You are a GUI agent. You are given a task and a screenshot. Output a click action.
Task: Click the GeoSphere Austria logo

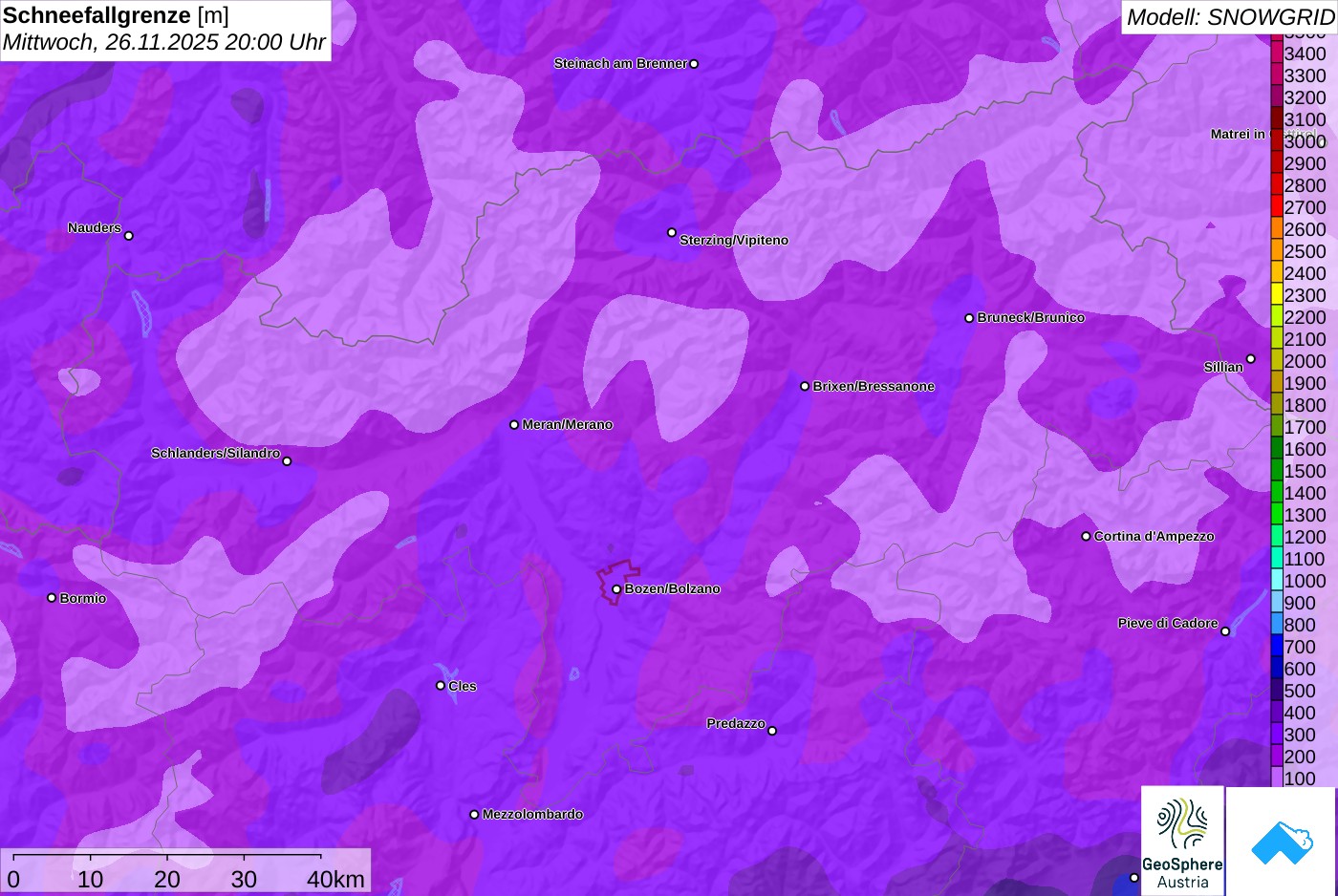[x=1182, y=842]
